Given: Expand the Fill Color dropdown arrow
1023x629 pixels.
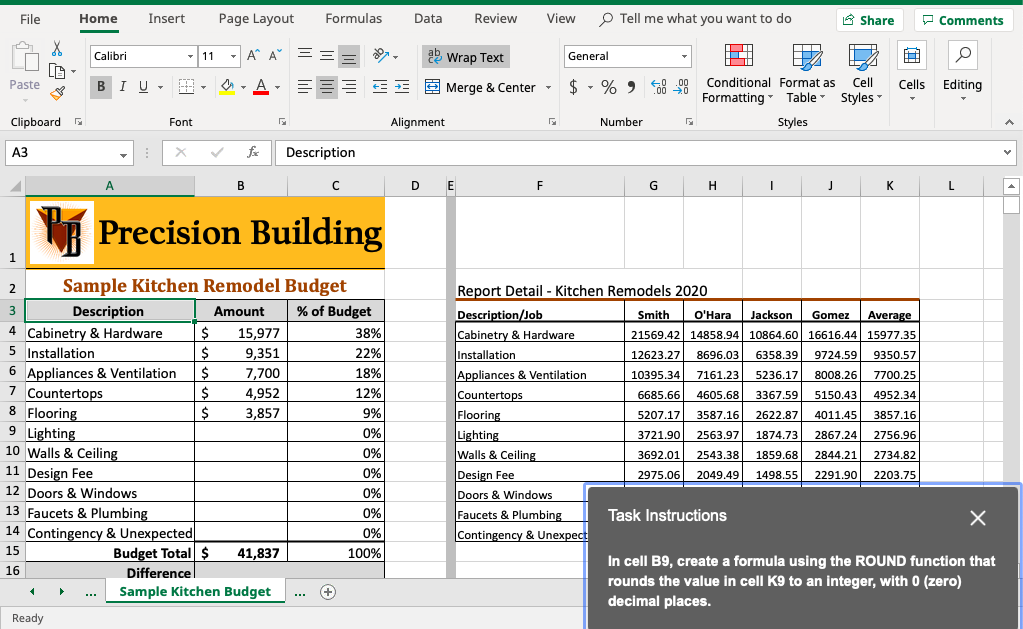Looking at the screenshot, I should click(x=241, y=87).
